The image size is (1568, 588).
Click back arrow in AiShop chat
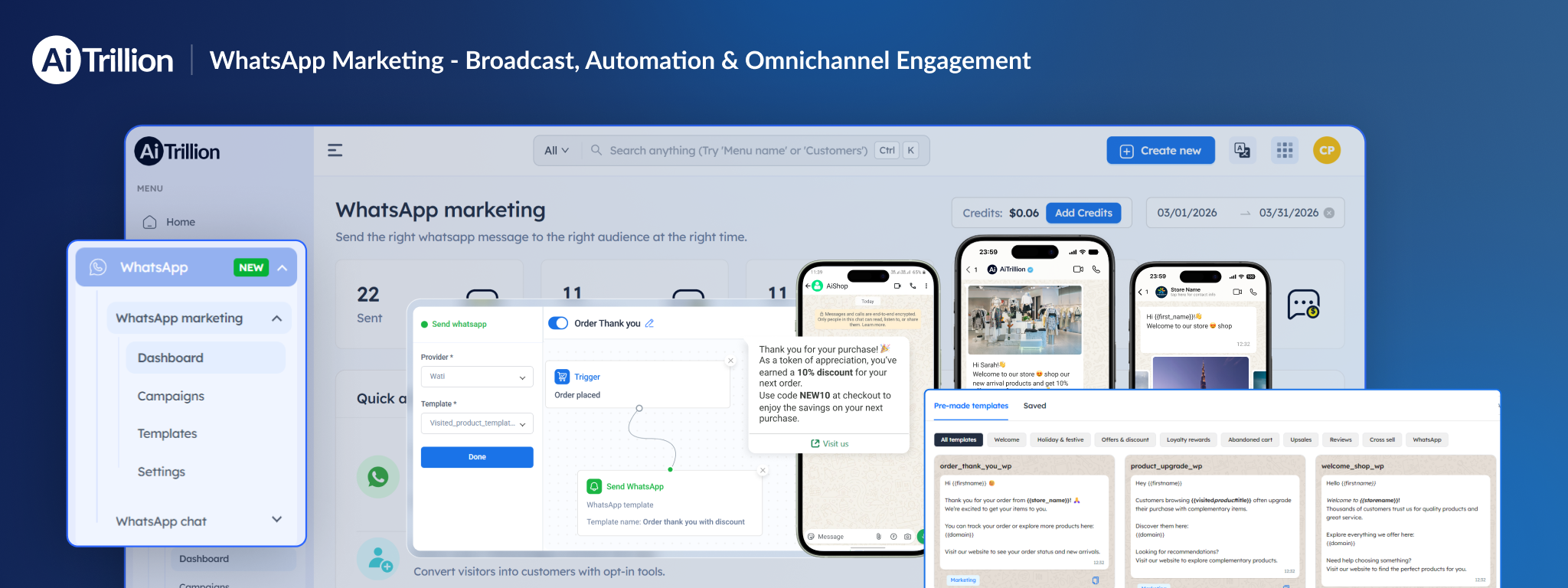coord(807,286)
